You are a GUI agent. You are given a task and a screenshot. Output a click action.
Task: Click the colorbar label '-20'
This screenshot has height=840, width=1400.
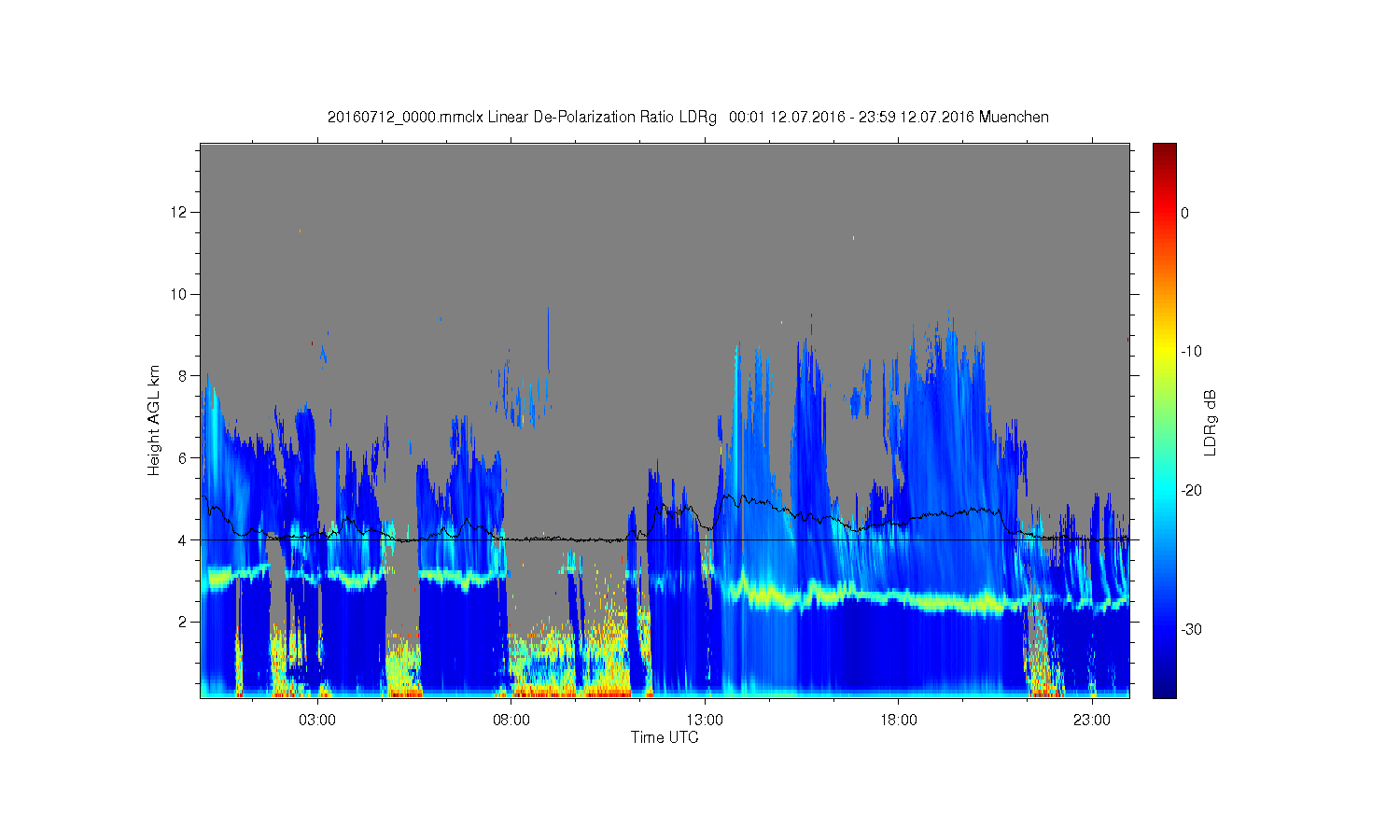[x=1191, y=491]
